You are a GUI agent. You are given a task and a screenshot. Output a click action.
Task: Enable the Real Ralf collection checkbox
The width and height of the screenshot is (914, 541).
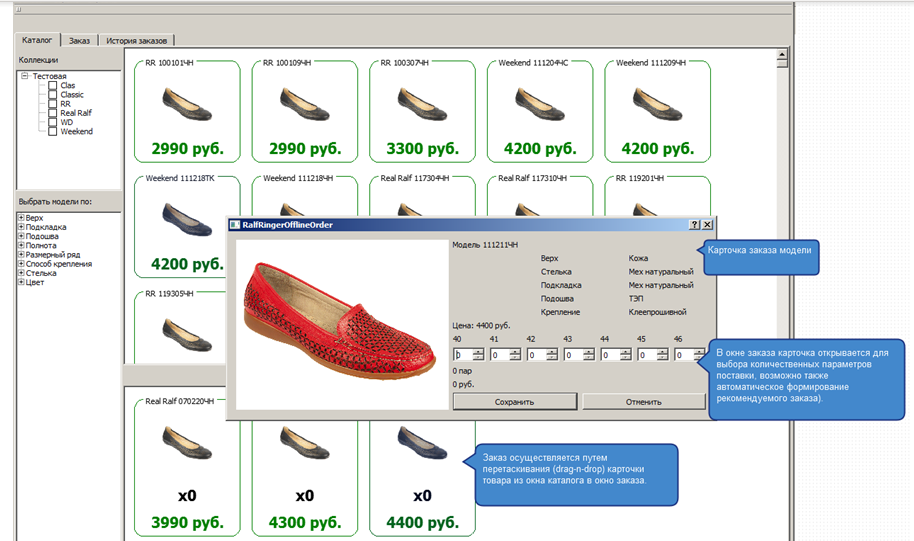(52, 113)
